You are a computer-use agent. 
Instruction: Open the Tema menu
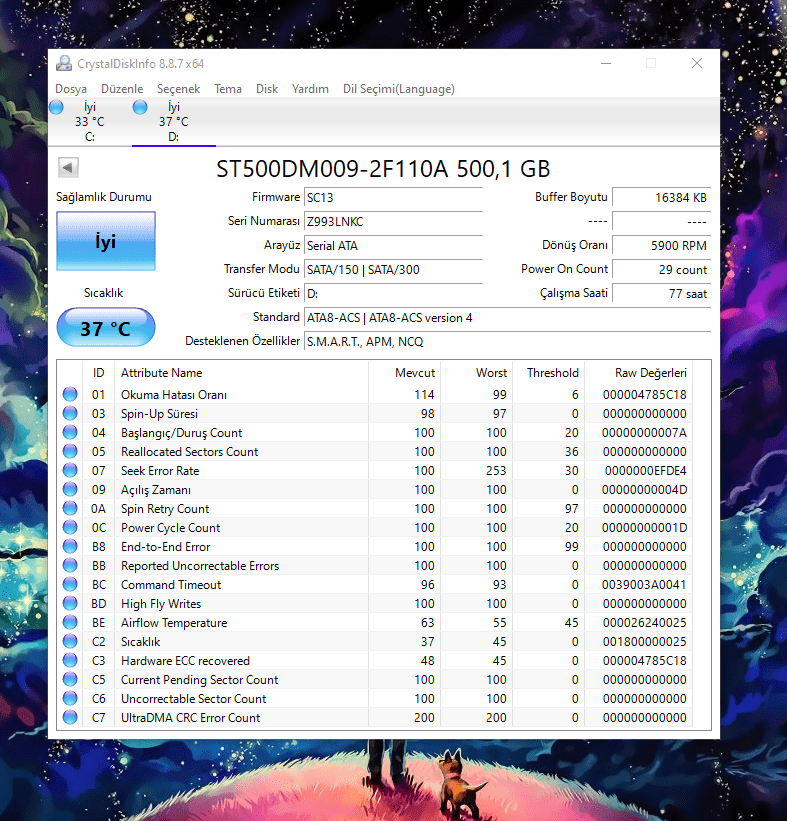pos(228,89)
